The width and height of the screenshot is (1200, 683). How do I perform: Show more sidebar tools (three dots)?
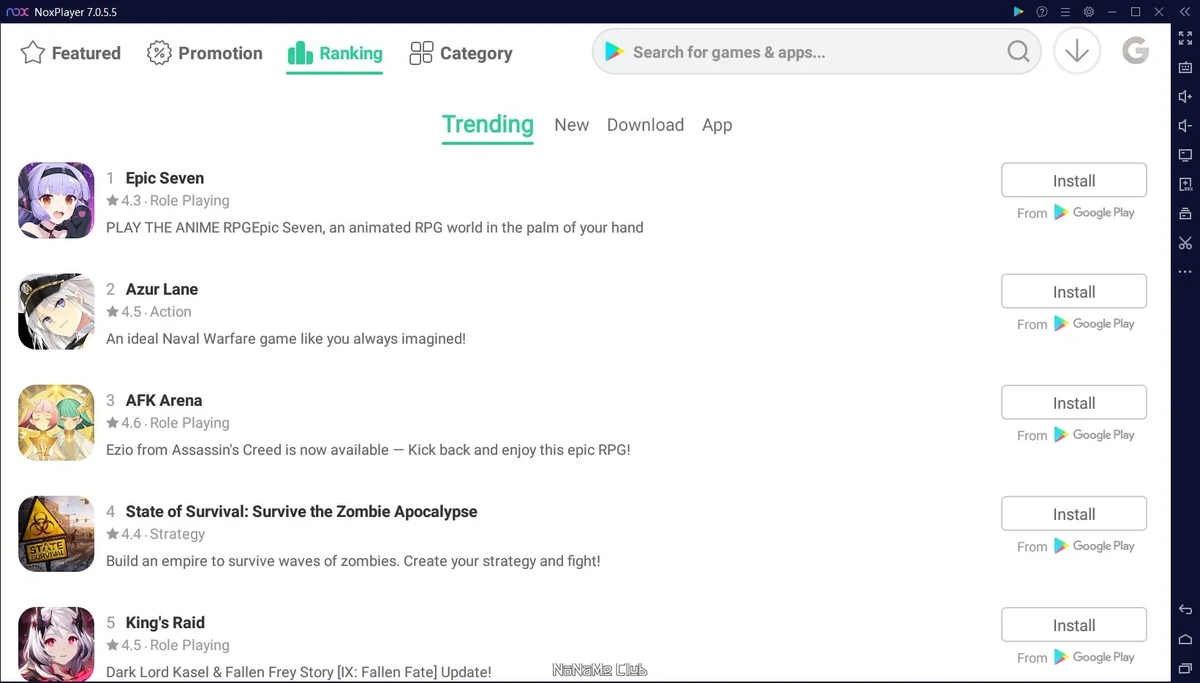tap(1185, 272)
